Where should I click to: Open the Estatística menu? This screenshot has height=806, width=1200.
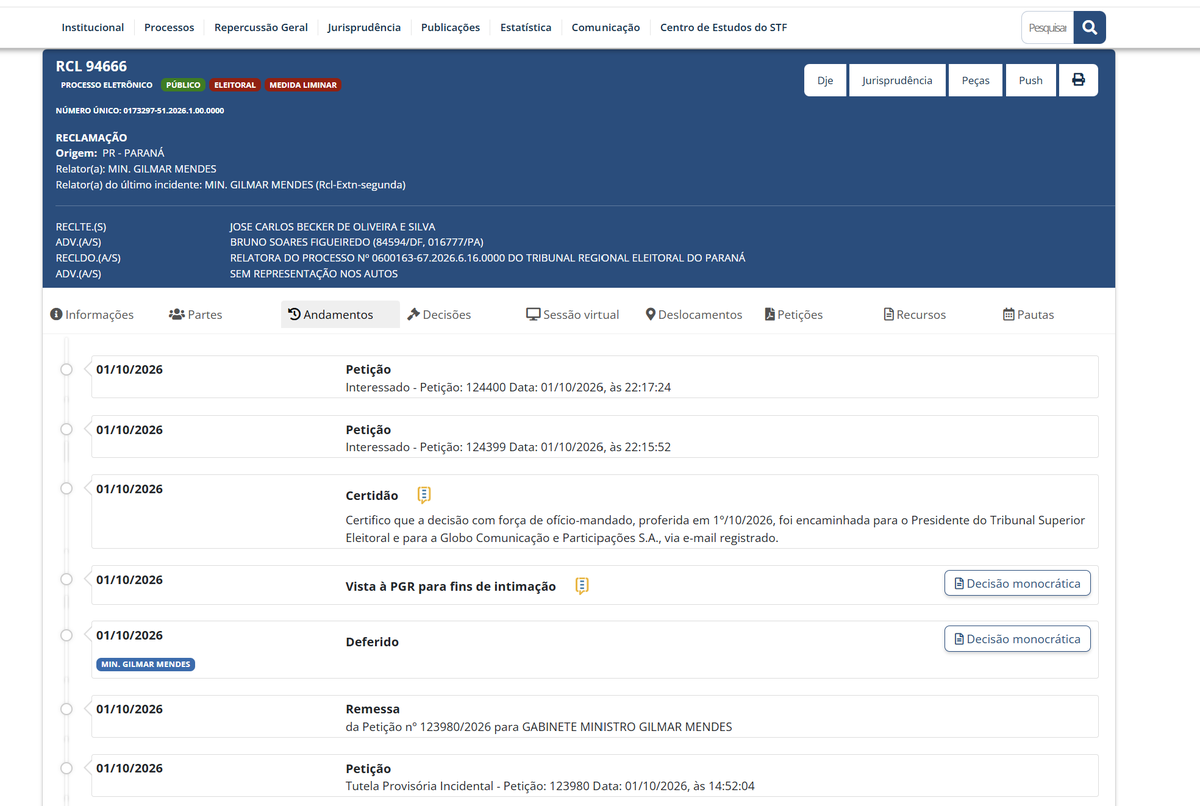click(x=526, y=28)
